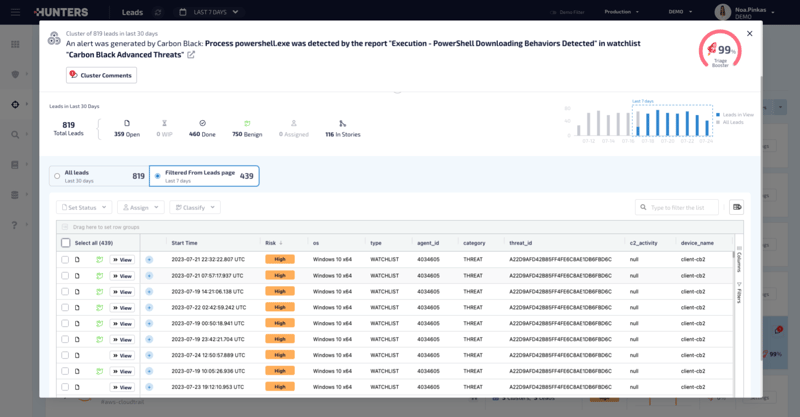The height and width of the screenshot is (417, 800).
Task: Click the blue plus icon in 02:42:59.242 row
Action: click(149, 307)
